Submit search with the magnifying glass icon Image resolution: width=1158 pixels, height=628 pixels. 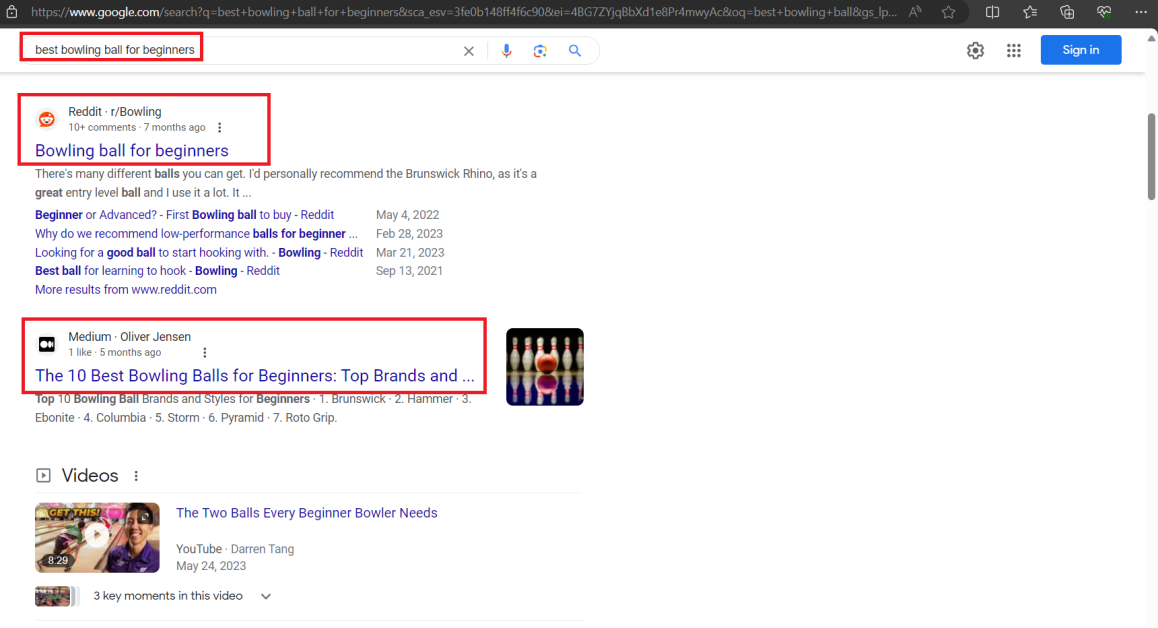pos(575,51)
